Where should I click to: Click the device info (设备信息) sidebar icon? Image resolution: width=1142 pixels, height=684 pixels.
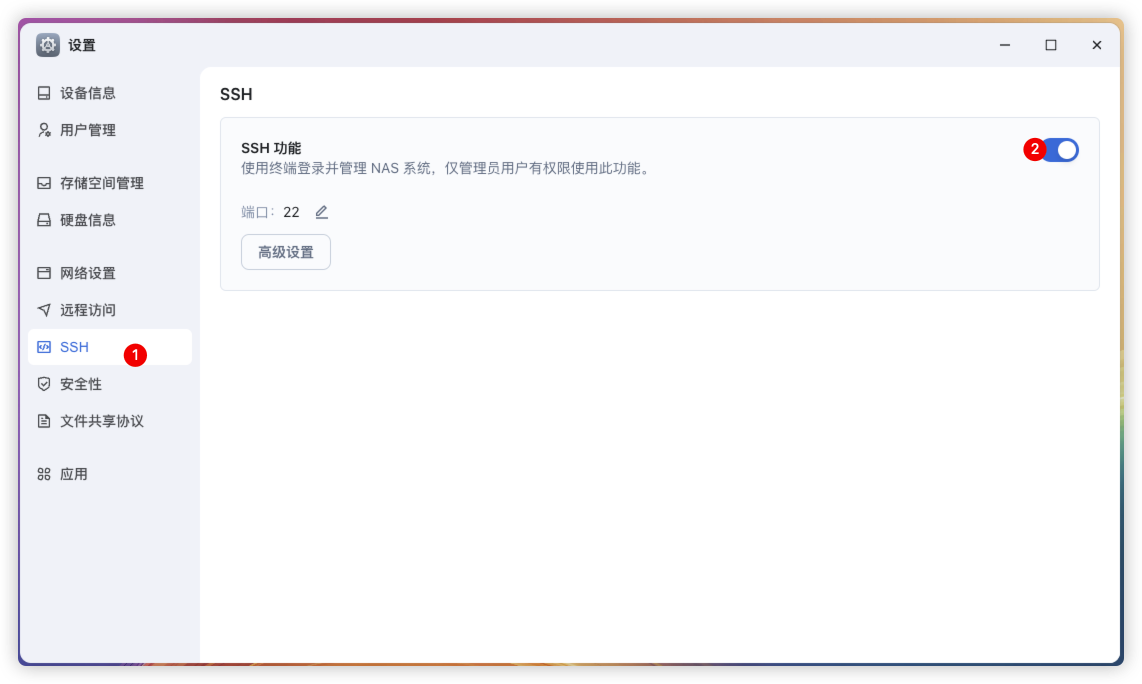44,93
